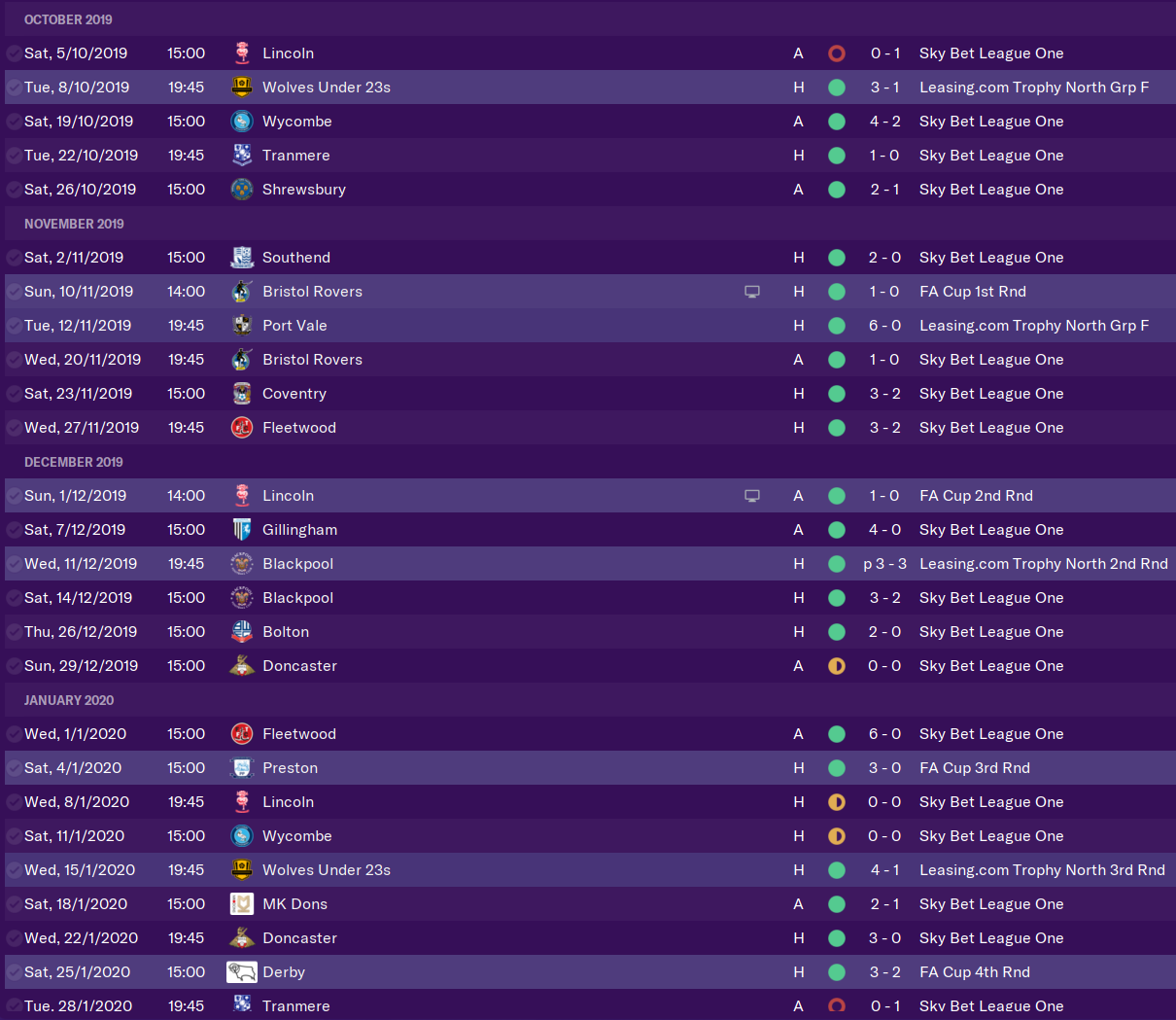The height and width of the screenshot is (1020, 1176).
Task: Click the completed-match checkmark for the Preston fixture
Action: (13, 767)
